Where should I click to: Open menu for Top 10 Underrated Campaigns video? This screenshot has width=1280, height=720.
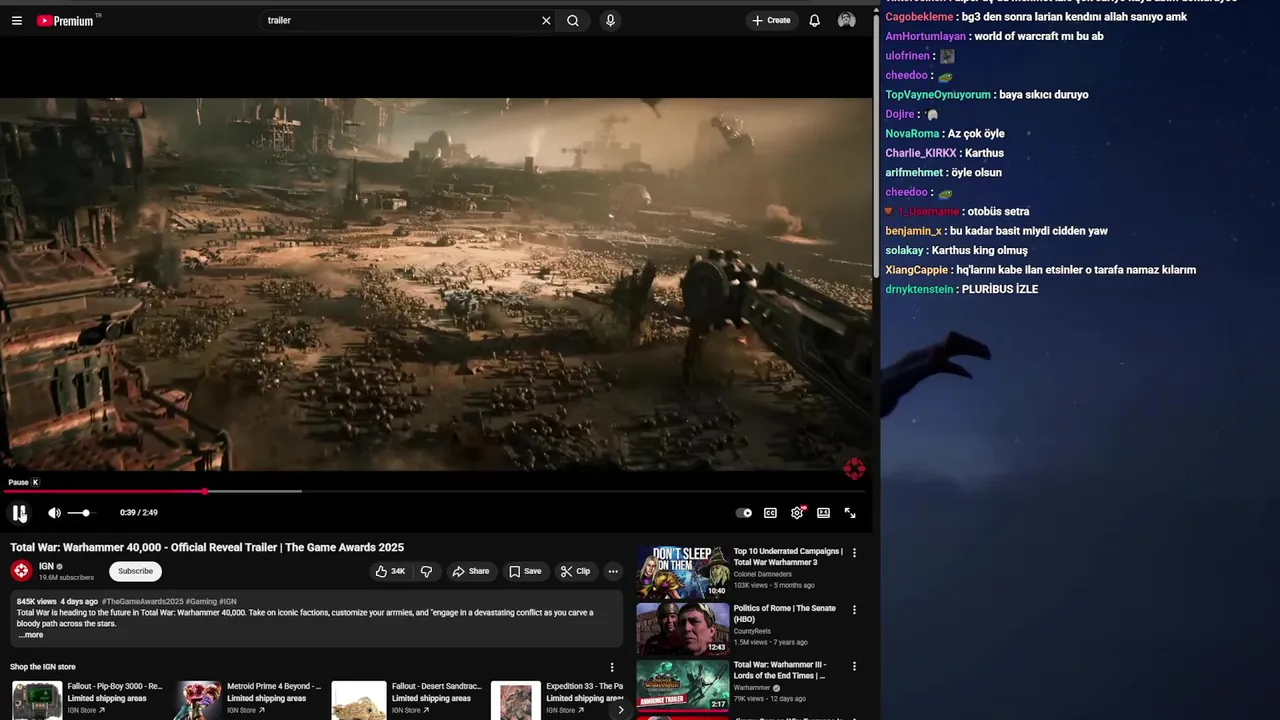854,552
